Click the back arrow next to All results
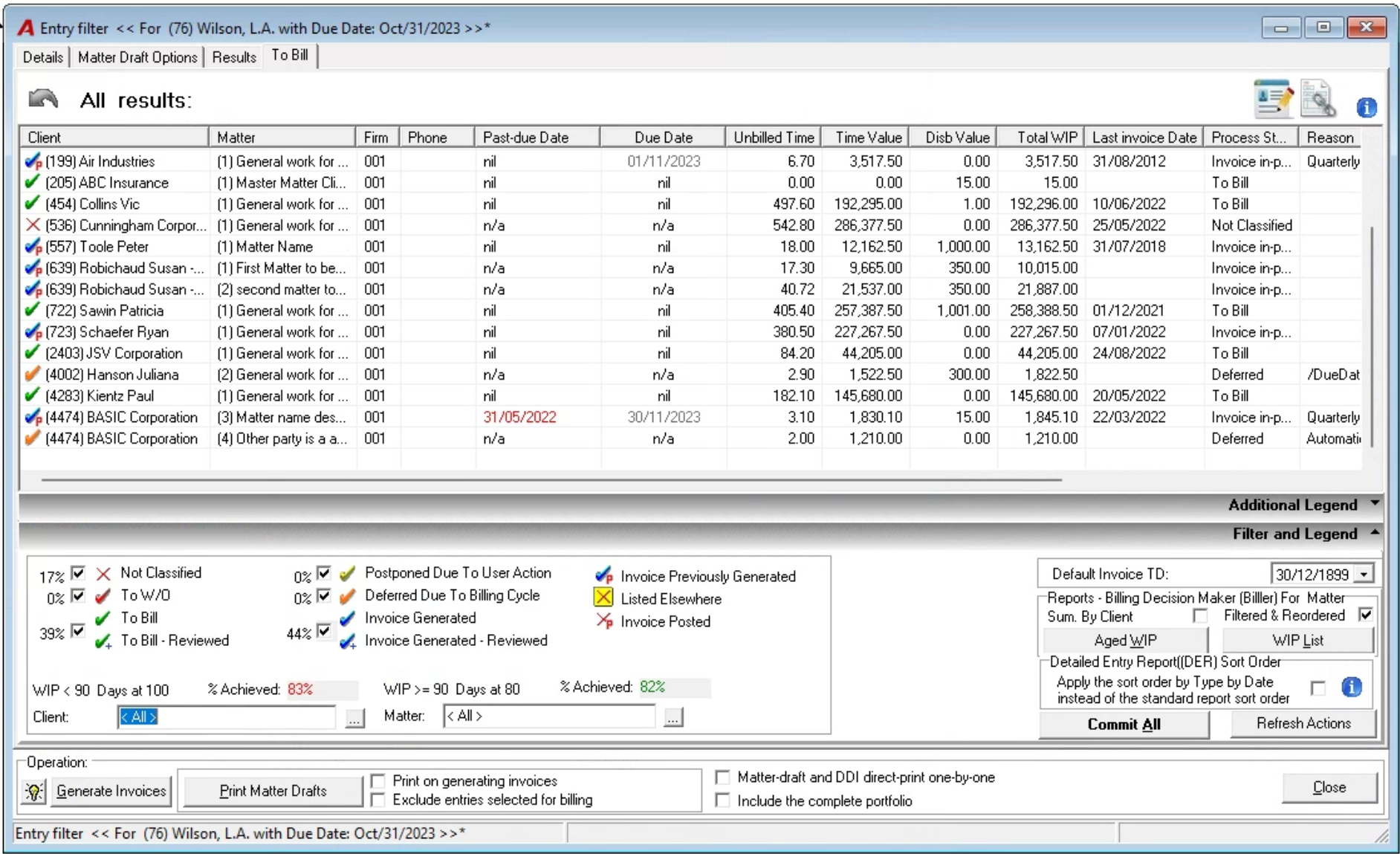This screenshot has height=854, width=1400. coord(43,99)
